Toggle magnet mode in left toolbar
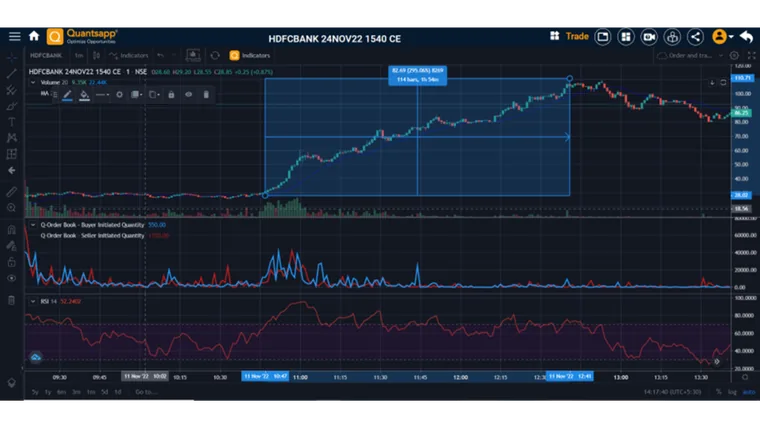The width and height of the screenshot is (760, 428). (12, 230)
